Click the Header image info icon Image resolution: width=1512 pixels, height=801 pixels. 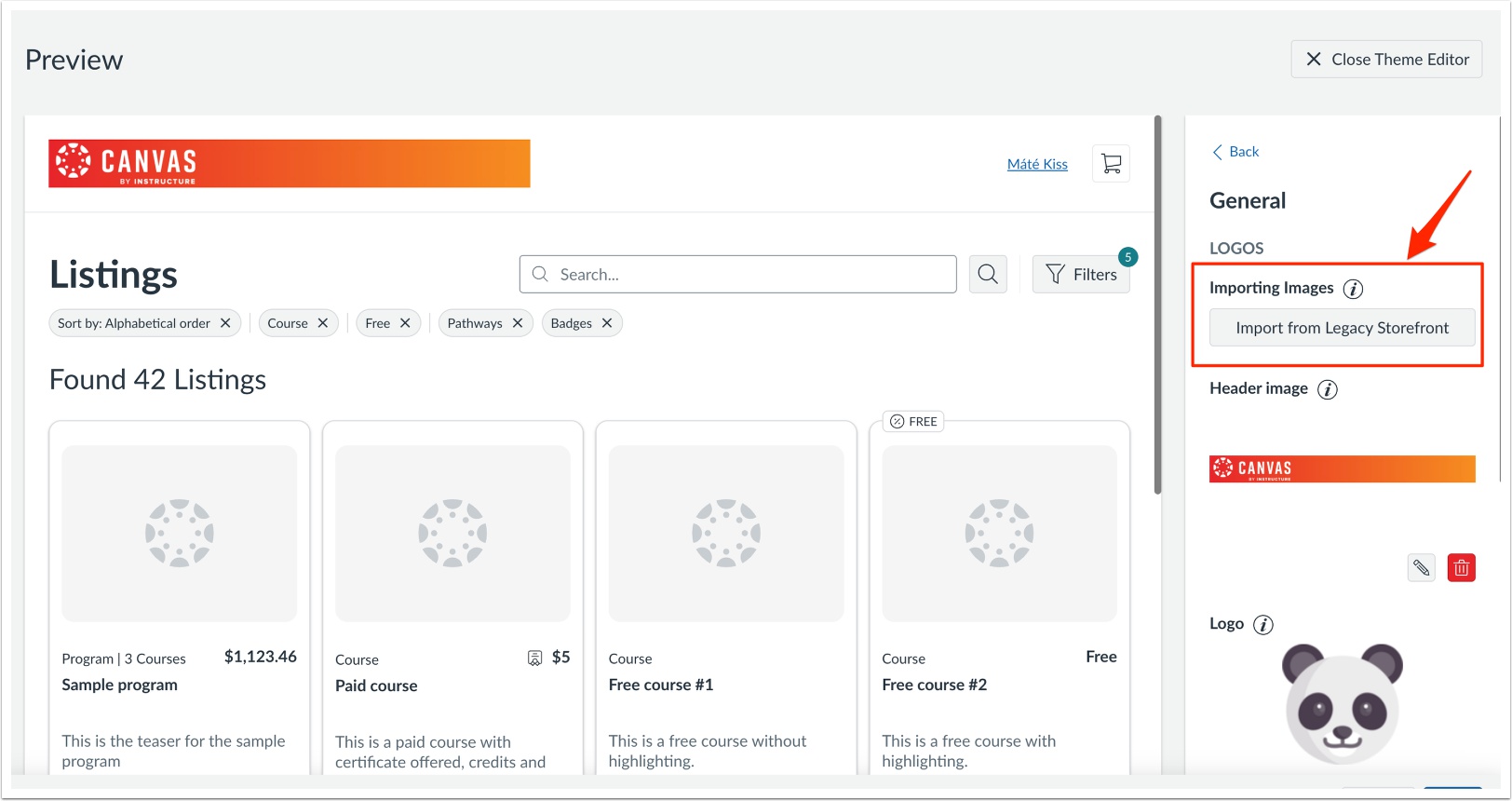[x=1328, y=389]
